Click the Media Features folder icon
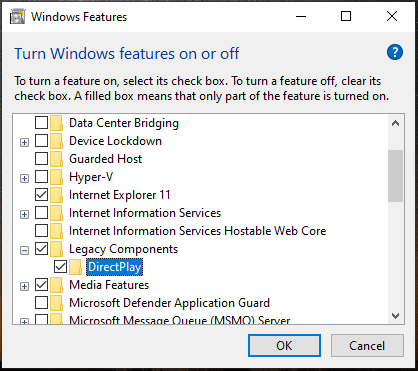Screen dimensions: 418x371 pos(57,285)
